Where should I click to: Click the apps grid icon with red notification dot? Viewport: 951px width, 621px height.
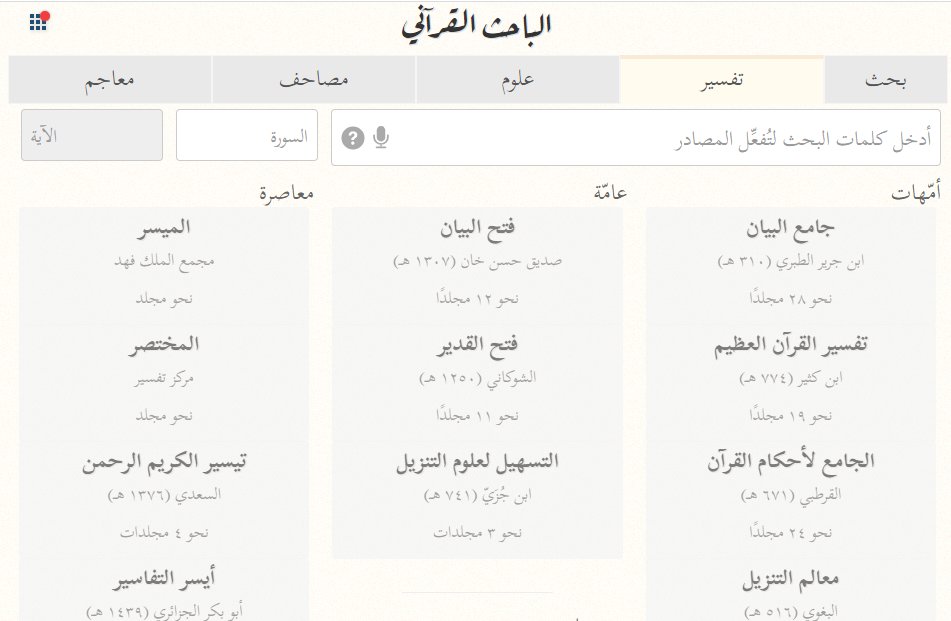[36, 19]
